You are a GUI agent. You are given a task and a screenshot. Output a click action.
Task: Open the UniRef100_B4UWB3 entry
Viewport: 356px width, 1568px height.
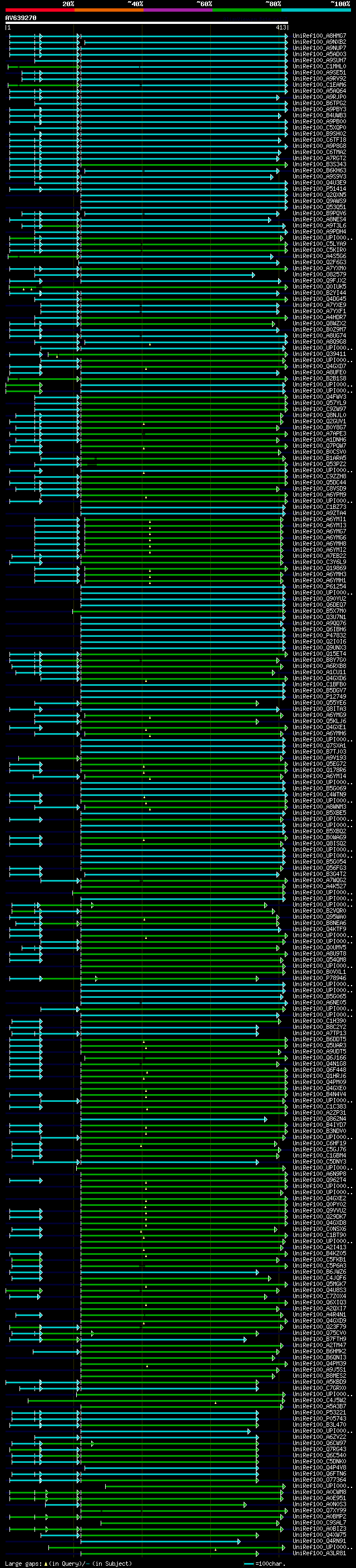(319, 115)
